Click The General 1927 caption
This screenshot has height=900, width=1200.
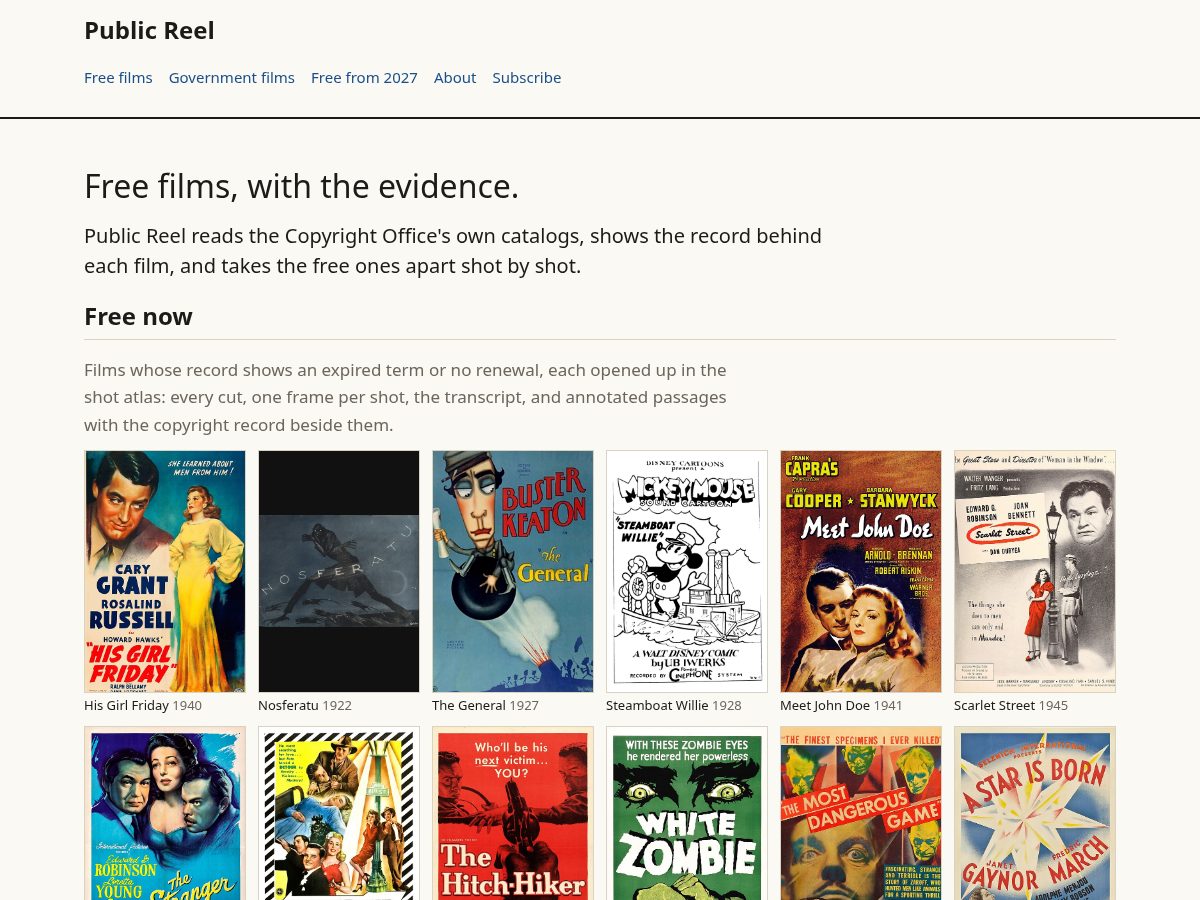(485, 705)
